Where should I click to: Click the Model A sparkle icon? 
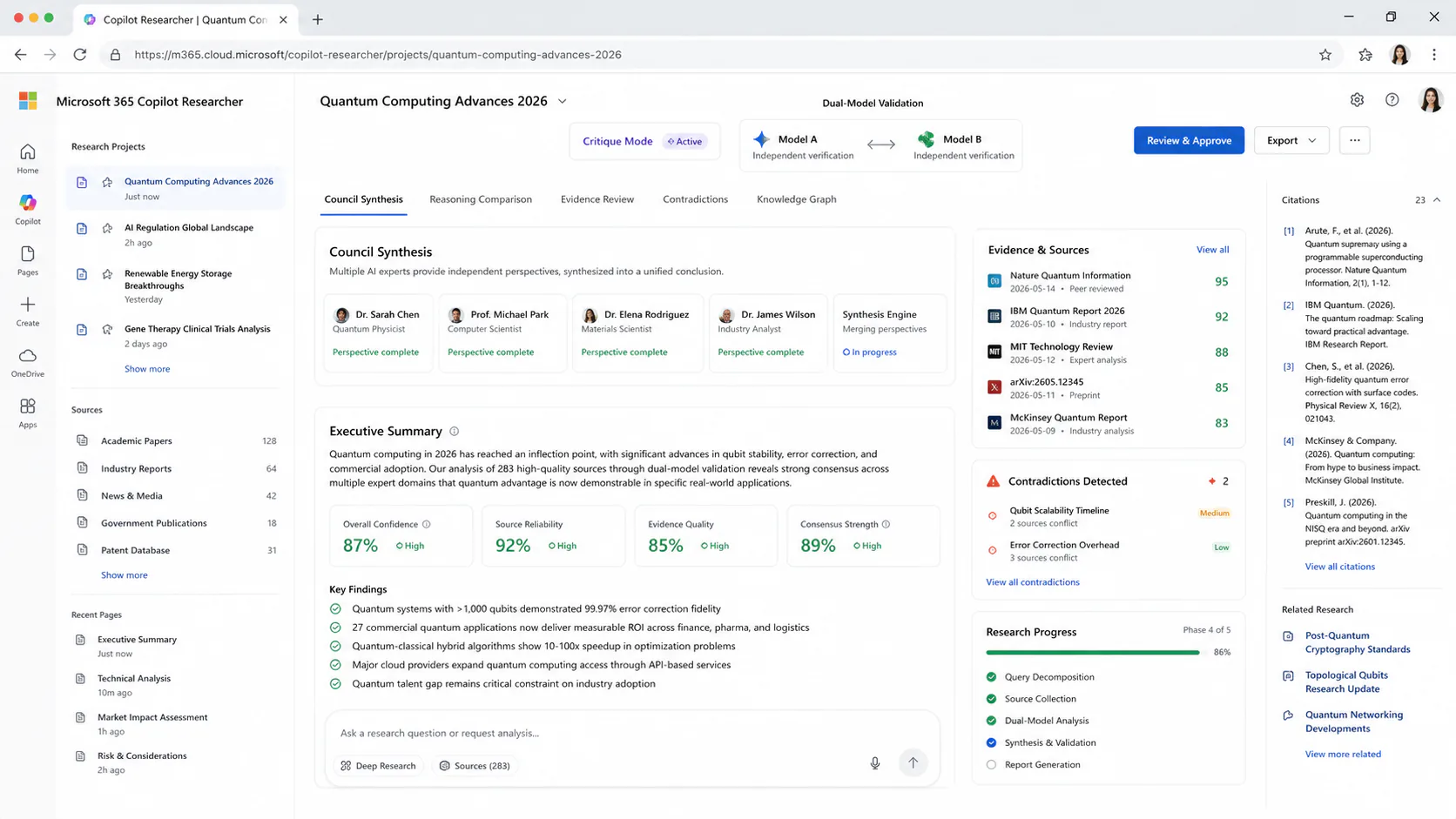point(762,139)
